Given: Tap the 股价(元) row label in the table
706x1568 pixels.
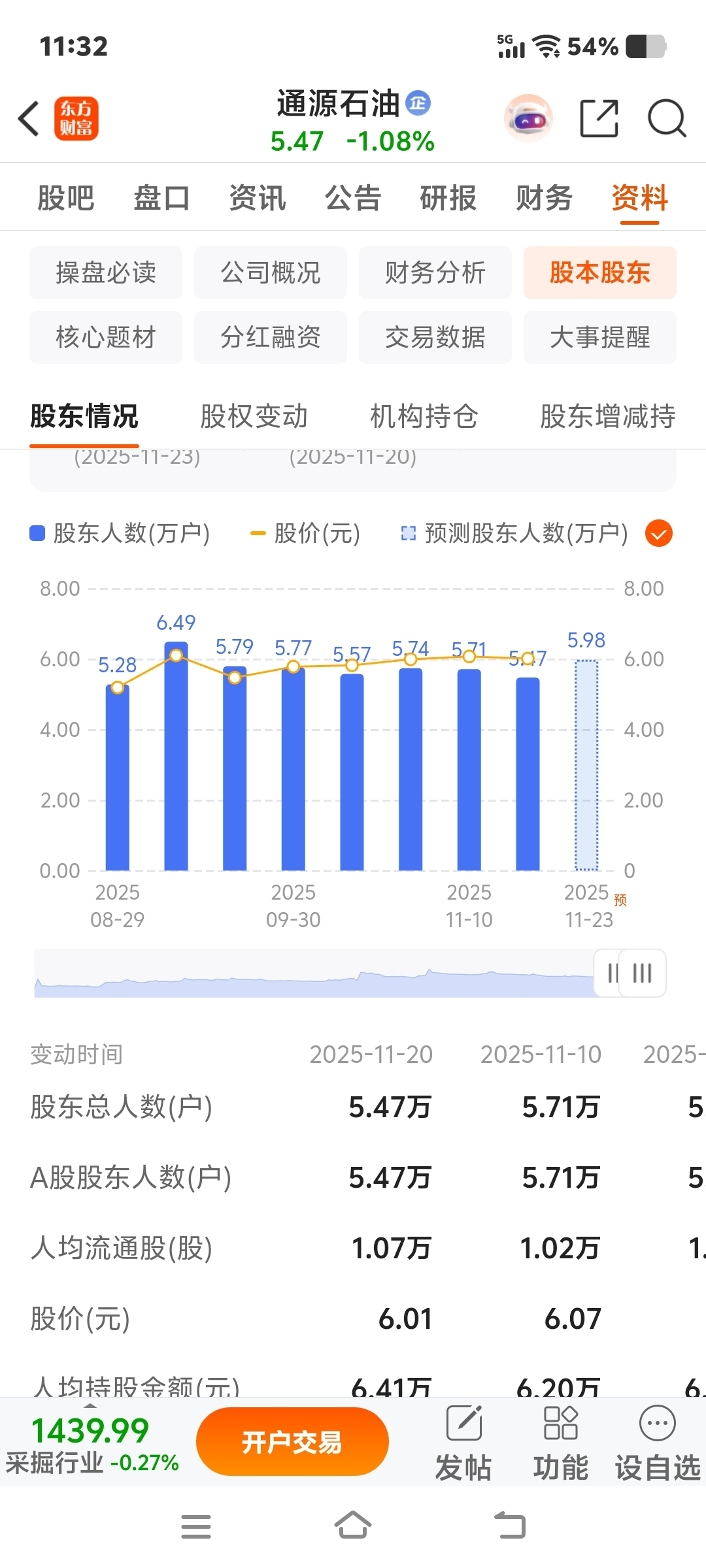Looking at the screenshot, I should (x=80, y=1319).
